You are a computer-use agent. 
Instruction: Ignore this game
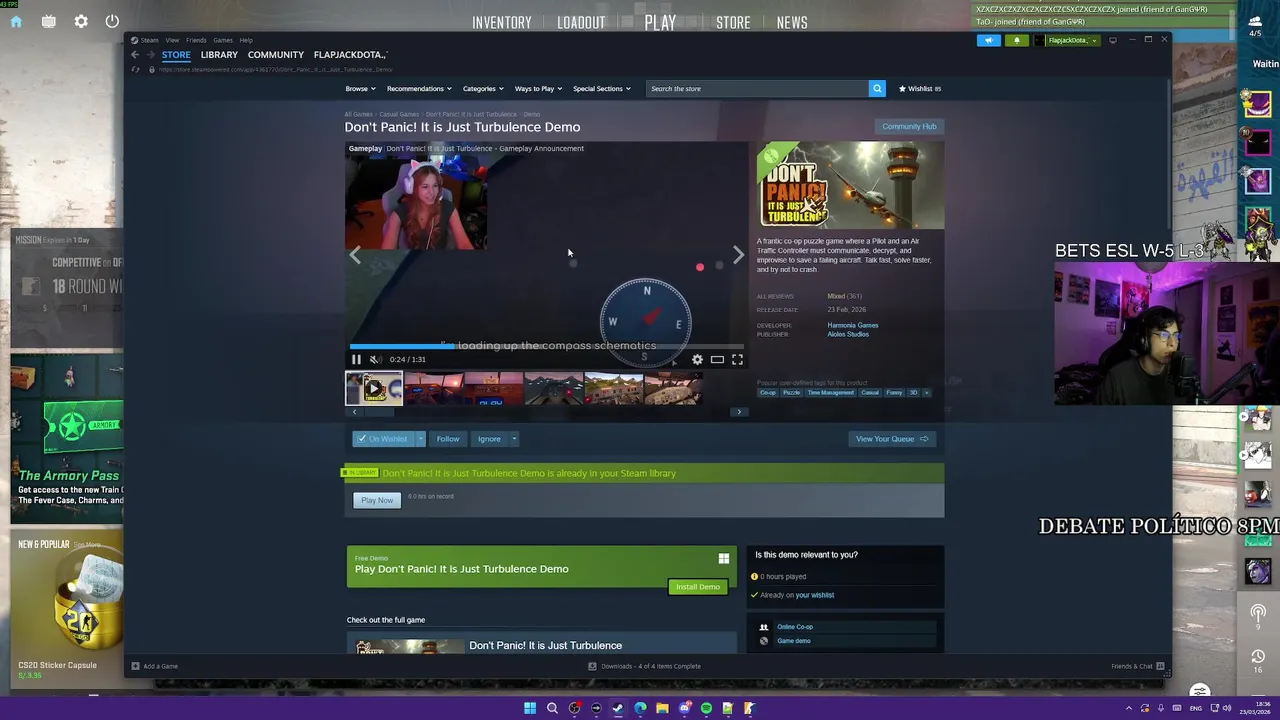[x=489, y=439]
